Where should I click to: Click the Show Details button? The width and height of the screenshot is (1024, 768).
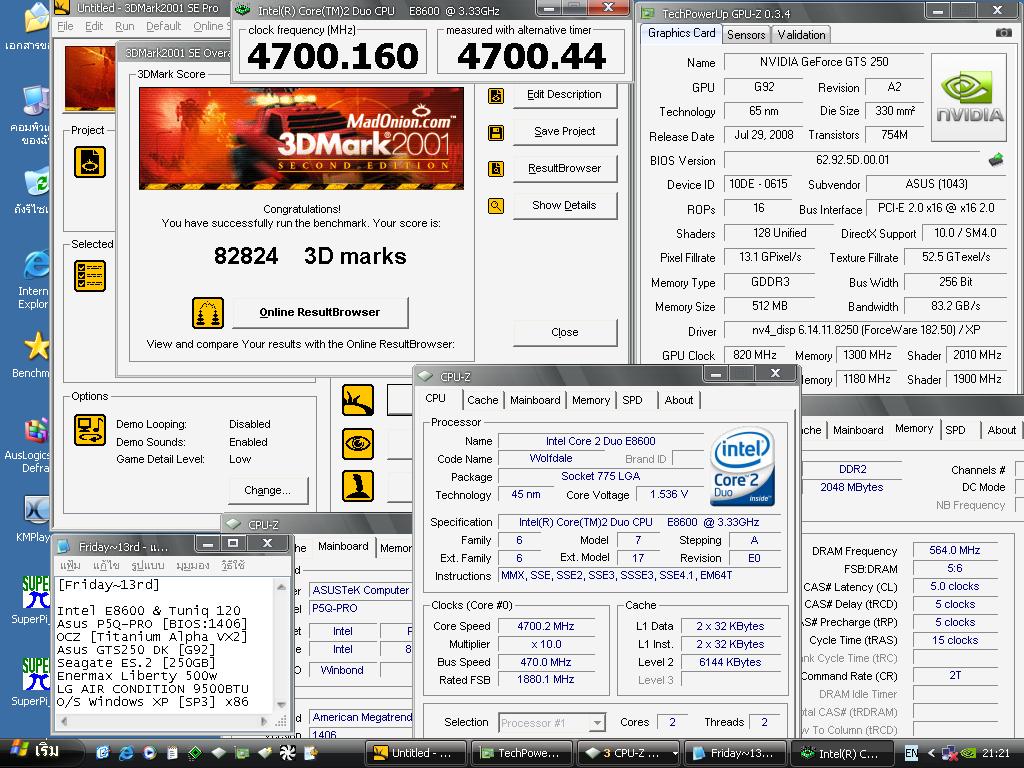coord(564,206)
